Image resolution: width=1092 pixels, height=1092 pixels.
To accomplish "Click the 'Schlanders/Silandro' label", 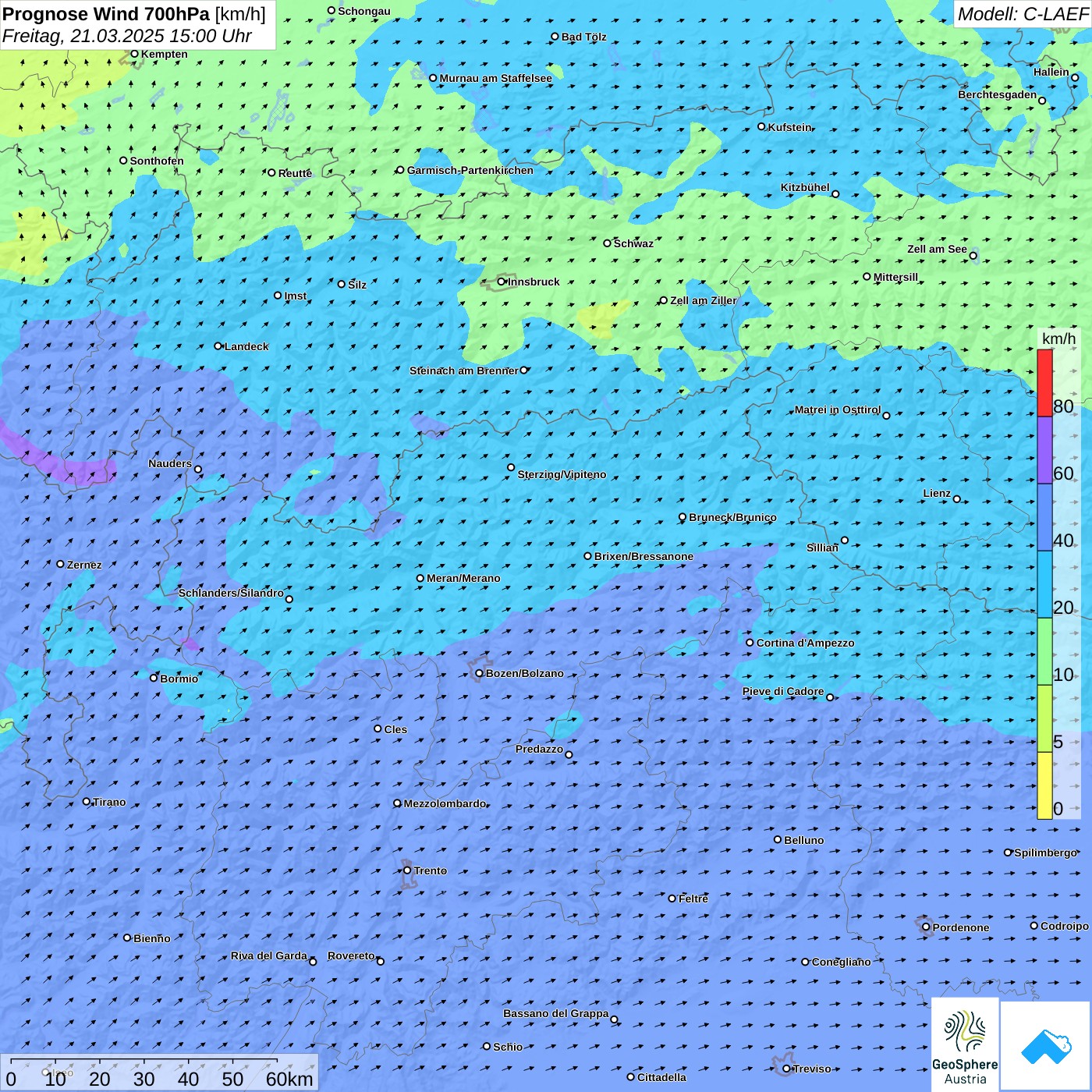I will point(232,593).
